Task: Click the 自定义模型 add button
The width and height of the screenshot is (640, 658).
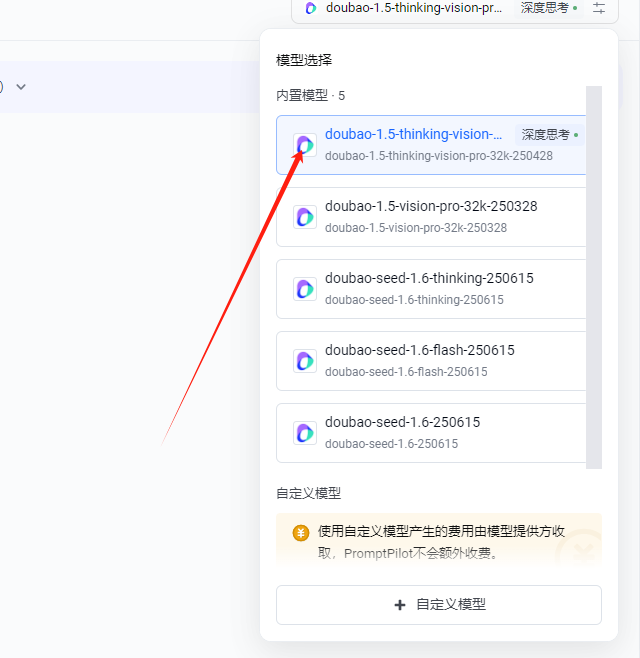Action: coord(439,605)
